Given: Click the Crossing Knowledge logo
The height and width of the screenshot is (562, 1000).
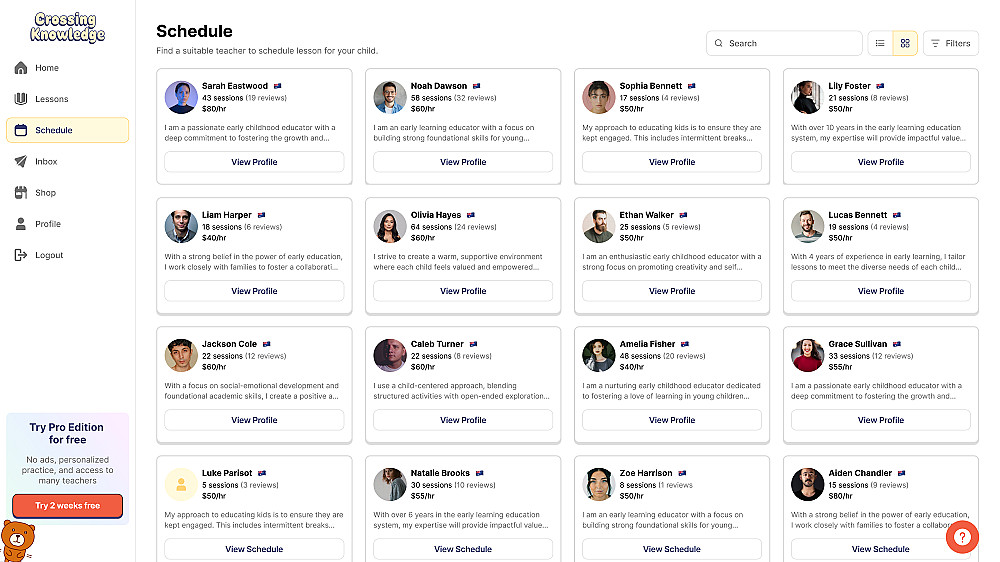Looking at the screenshot, I should 67,27.
